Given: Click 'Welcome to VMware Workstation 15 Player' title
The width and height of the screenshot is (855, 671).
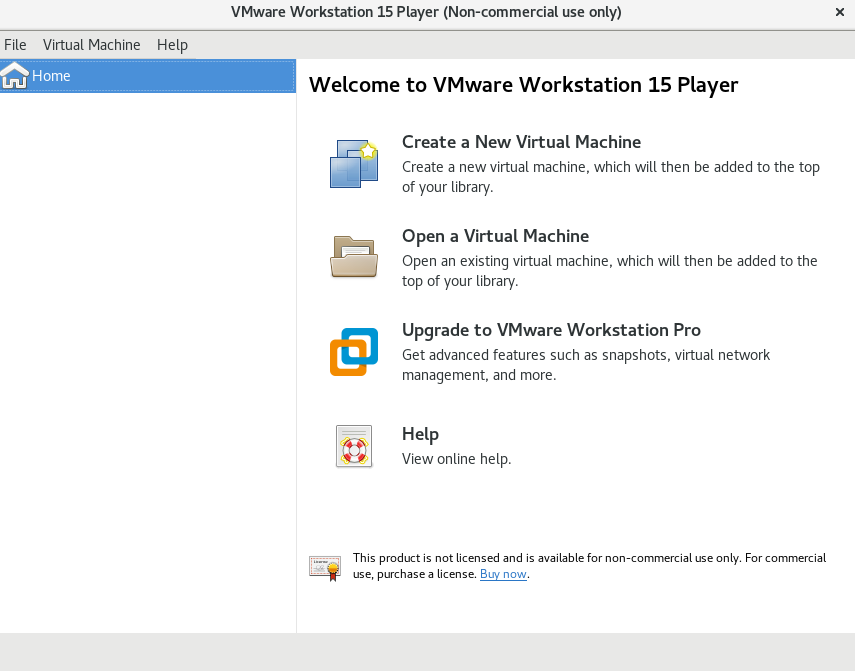Looking at the screenshot, I should (523, 85).
